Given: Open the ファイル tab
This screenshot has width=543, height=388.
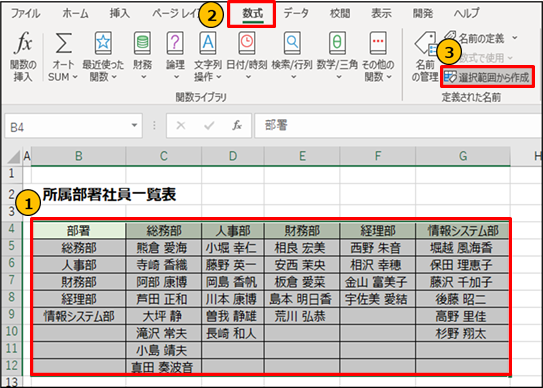Looking at the screenshot, I should [25, 14].
